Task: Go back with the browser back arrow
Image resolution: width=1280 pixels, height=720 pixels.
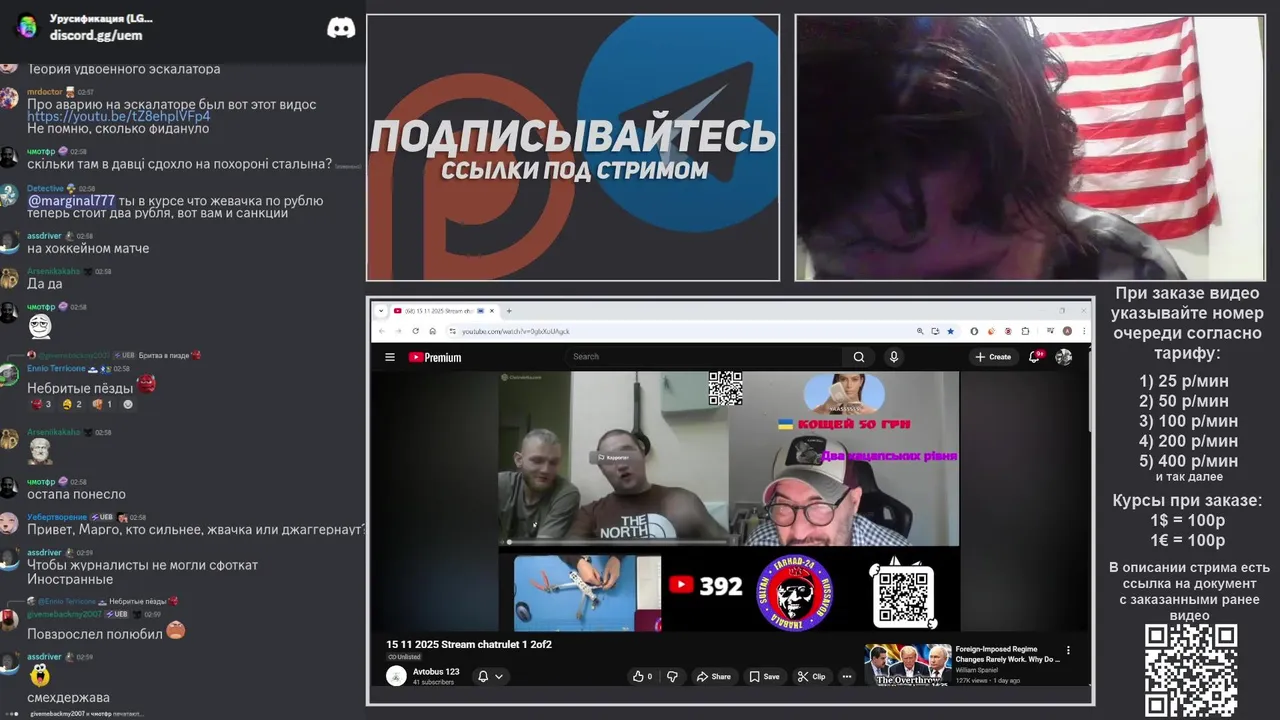Action: tap(382, 331)
